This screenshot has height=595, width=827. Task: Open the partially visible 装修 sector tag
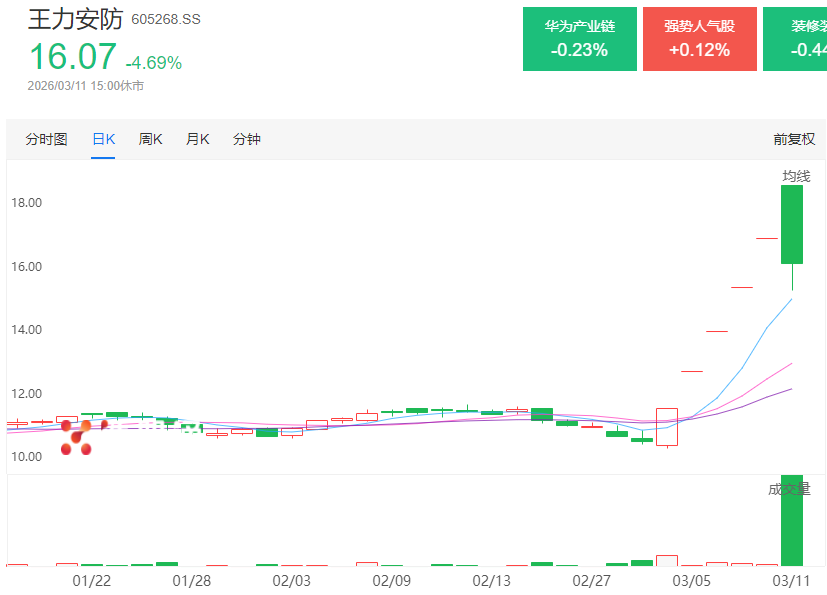[x=794, y=39]
